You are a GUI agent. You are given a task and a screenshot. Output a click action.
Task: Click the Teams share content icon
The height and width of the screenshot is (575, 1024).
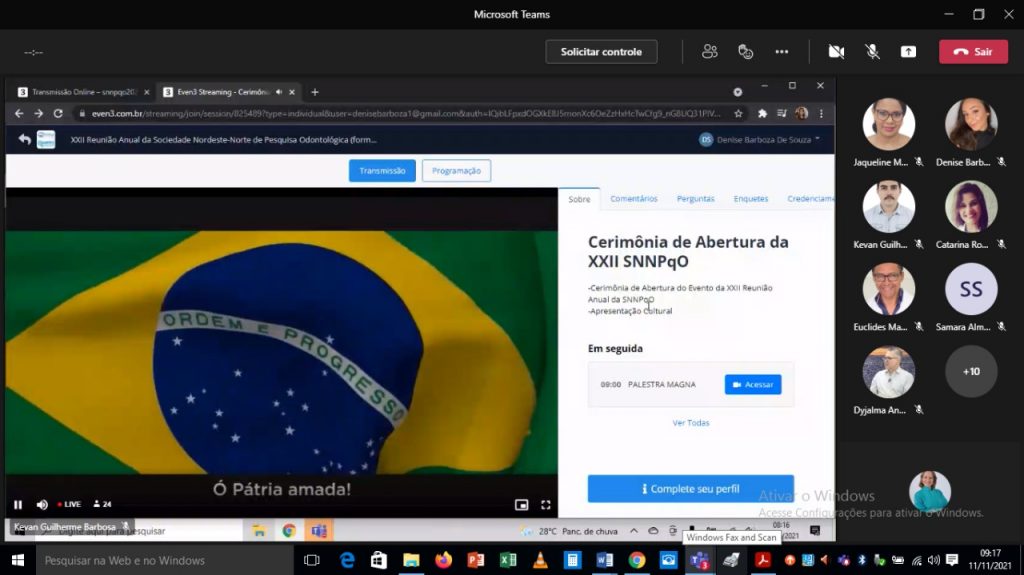tap(908, 52)
